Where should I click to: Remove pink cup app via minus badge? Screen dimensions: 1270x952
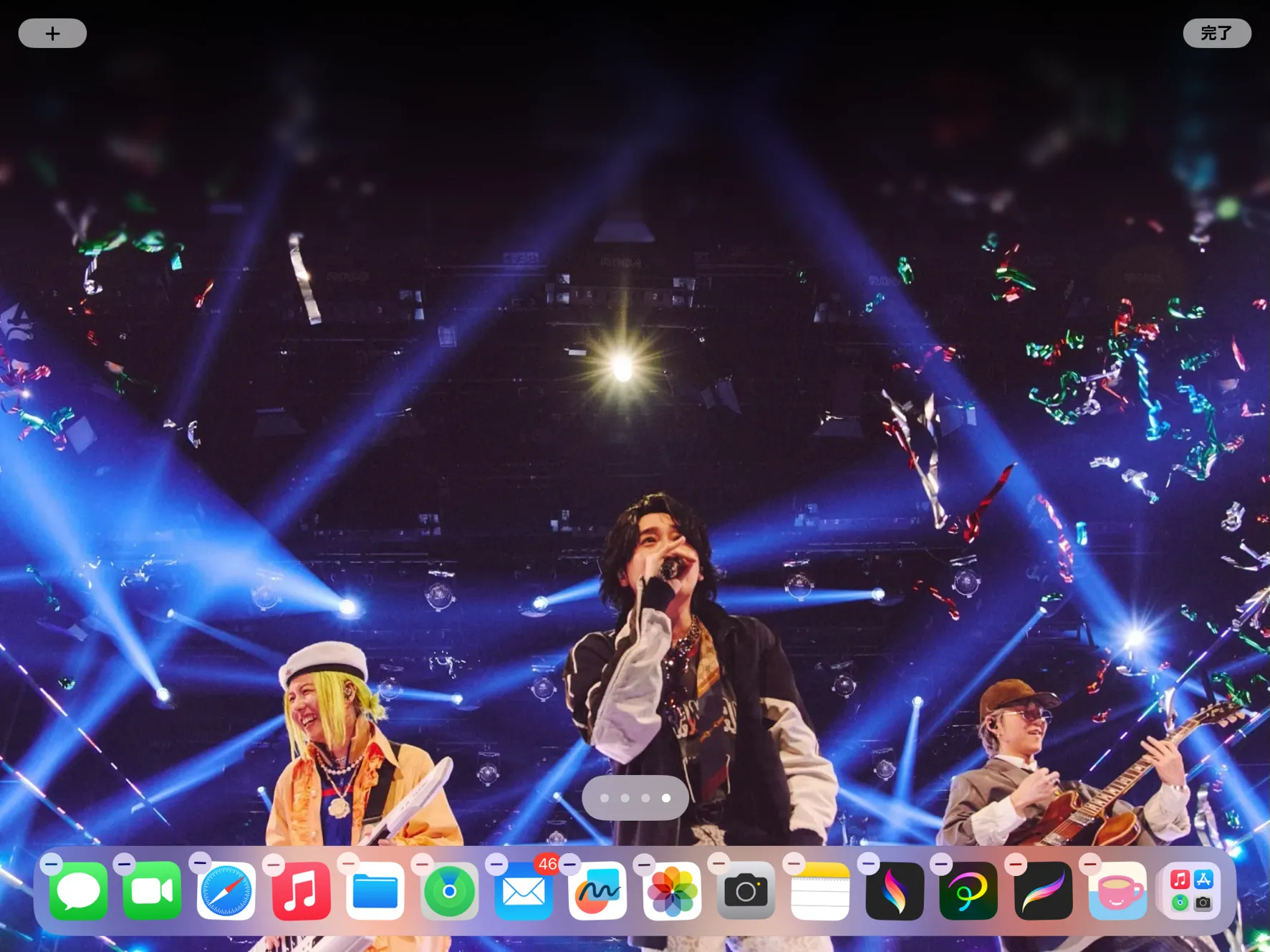pyautogui.click(x=1090, y=864)
